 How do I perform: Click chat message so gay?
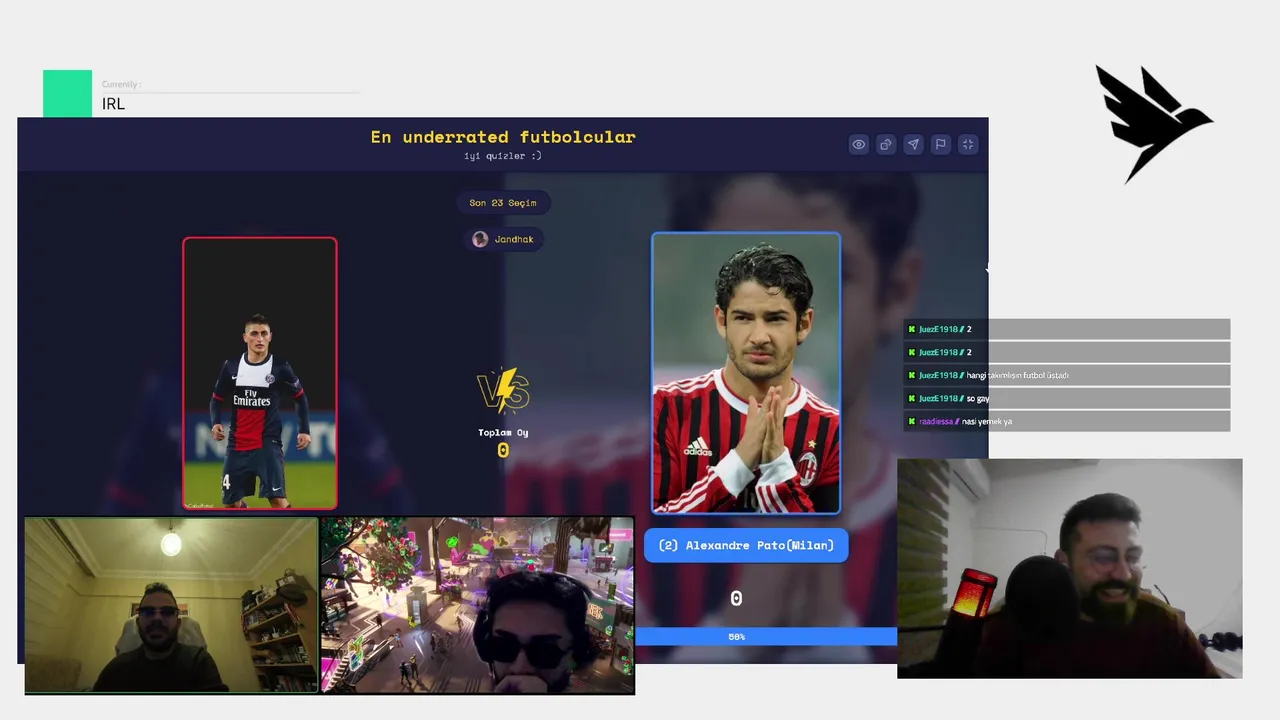[x=978, y=398]
